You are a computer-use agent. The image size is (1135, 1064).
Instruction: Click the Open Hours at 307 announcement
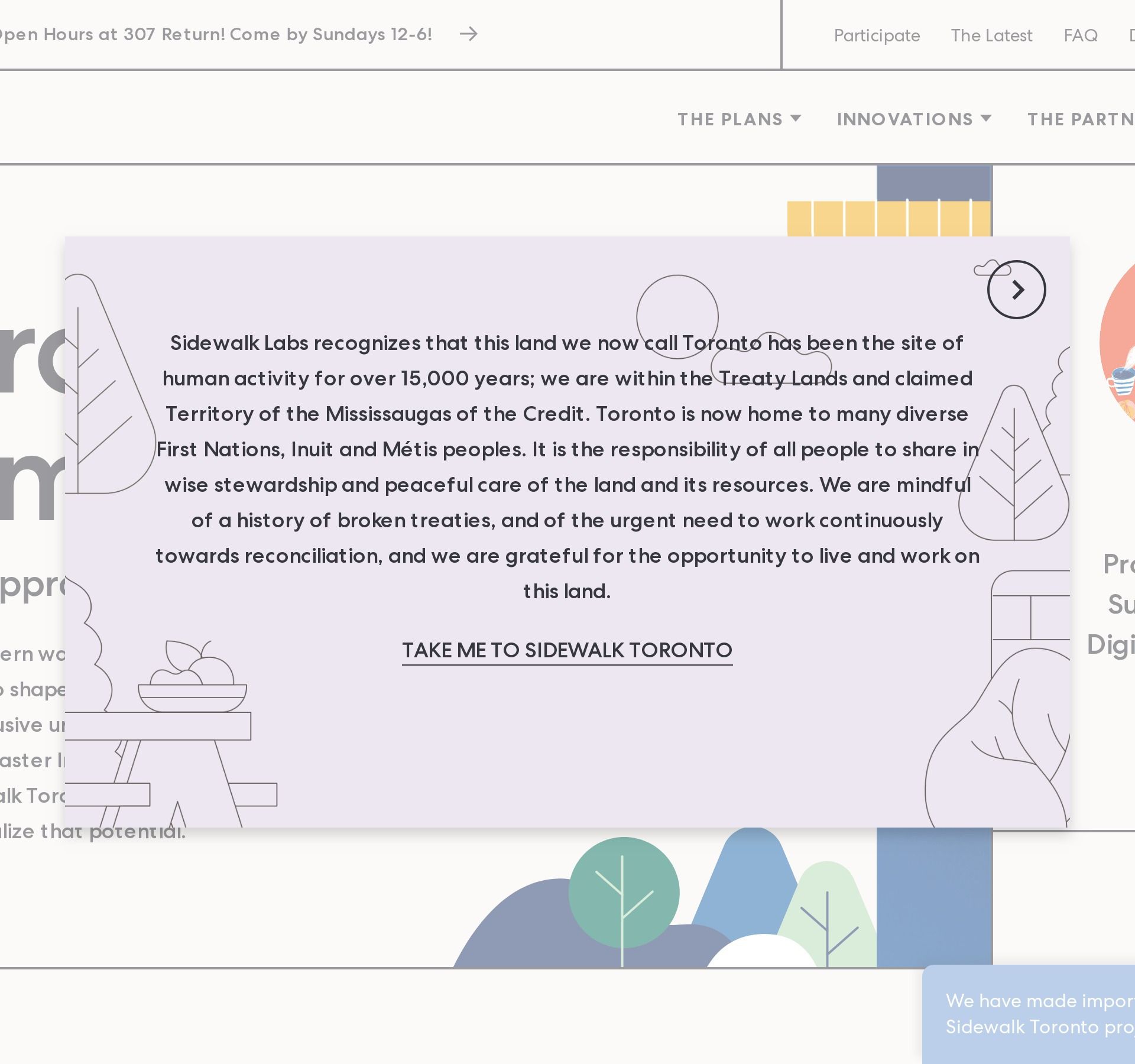click(x=216, y=34)
